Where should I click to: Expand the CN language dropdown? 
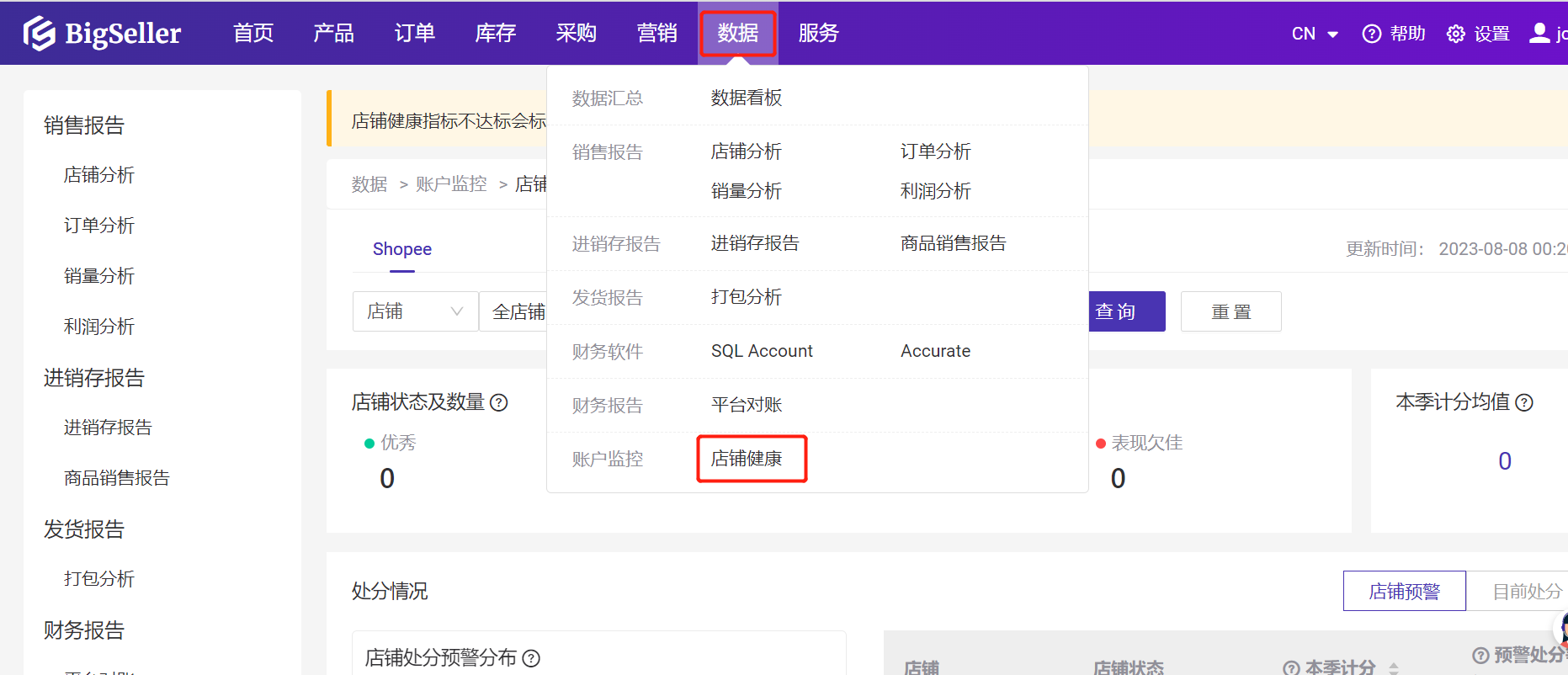click(1315, 34)
